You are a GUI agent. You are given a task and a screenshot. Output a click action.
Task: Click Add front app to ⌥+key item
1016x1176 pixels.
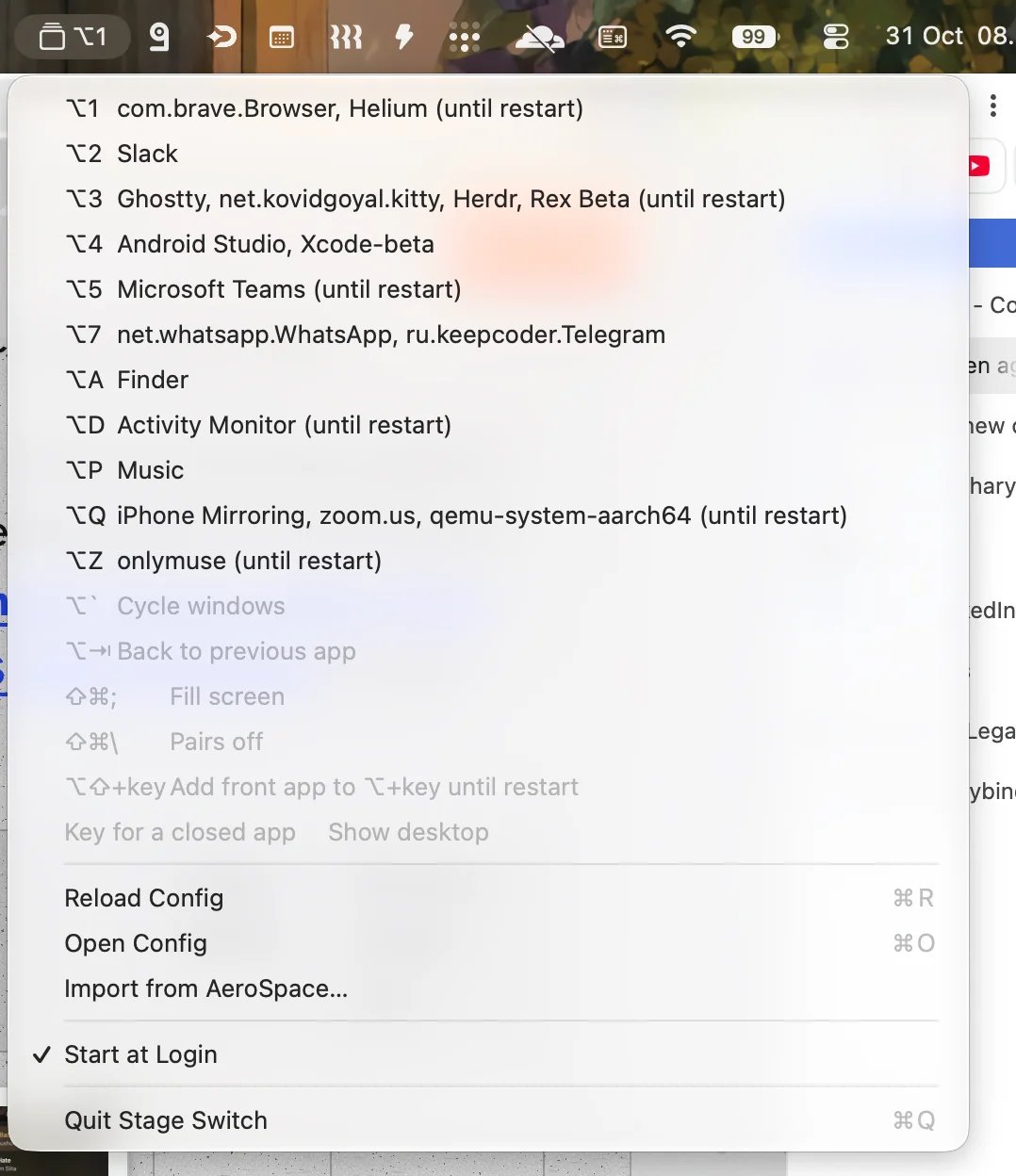pos(488,787)
